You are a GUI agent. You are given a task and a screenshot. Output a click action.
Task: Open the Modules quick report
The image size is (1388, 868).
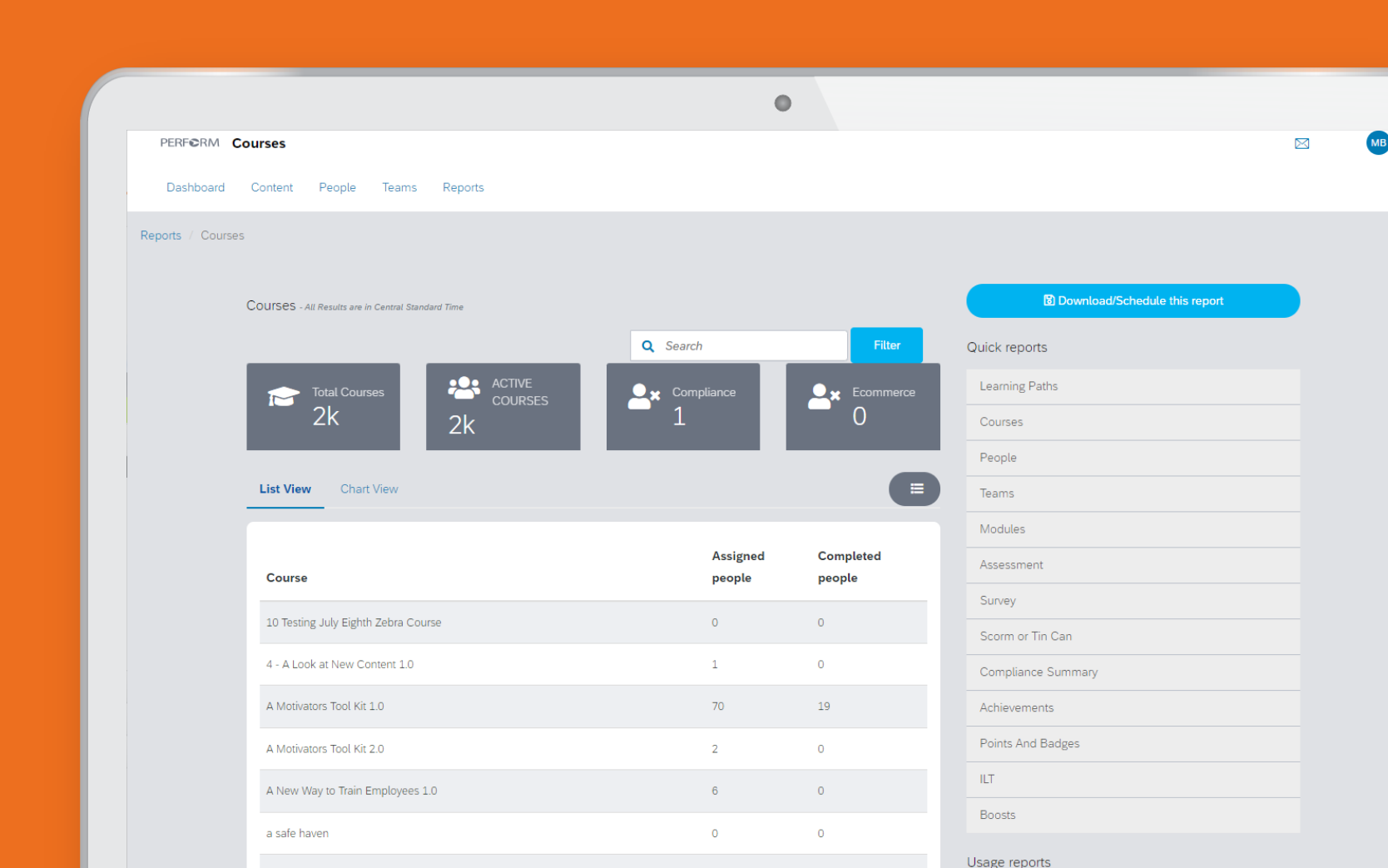coord(1133,529)
